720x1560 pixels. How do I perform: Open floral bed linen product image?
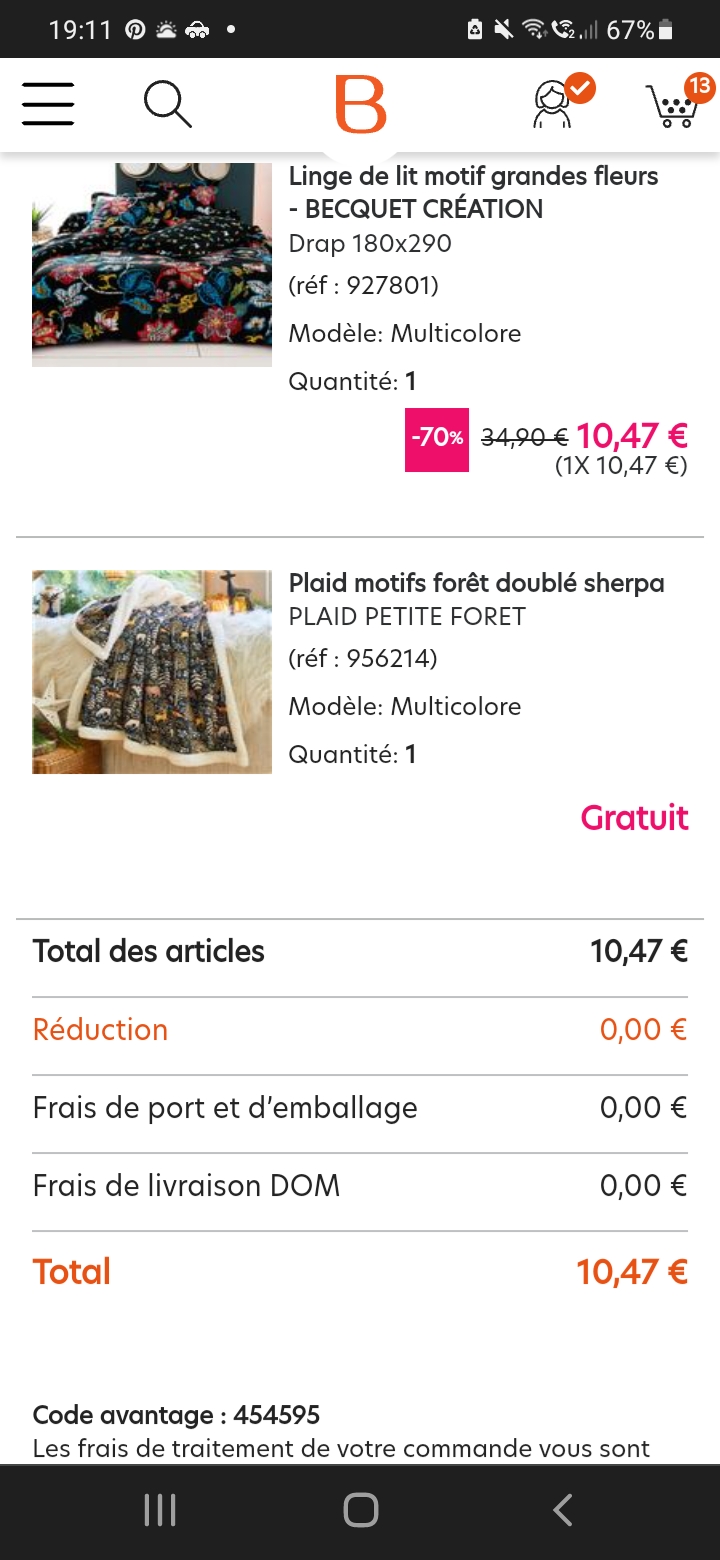pos(152,265)
